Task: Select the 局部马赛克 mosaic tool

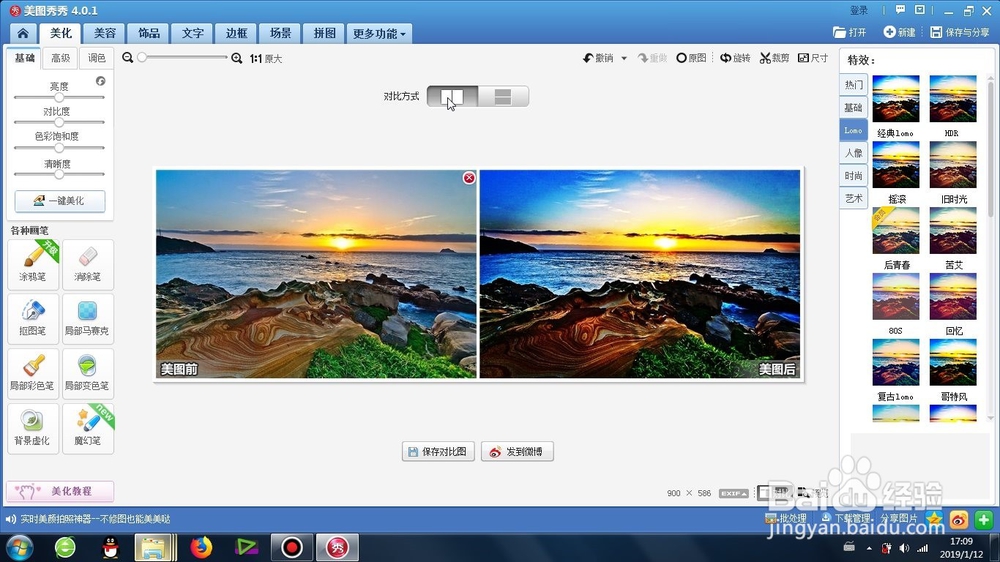Action: pyautogui.click(x=88, y=318)
